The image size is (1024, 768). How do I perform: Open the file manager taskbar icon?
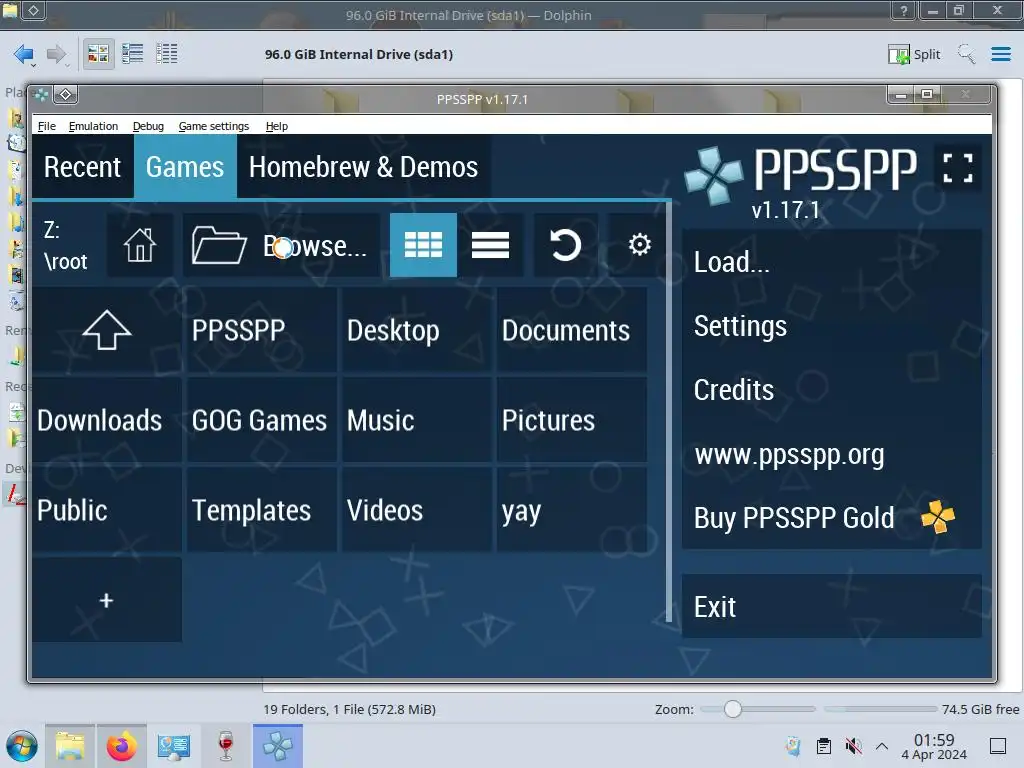(70, 746)
